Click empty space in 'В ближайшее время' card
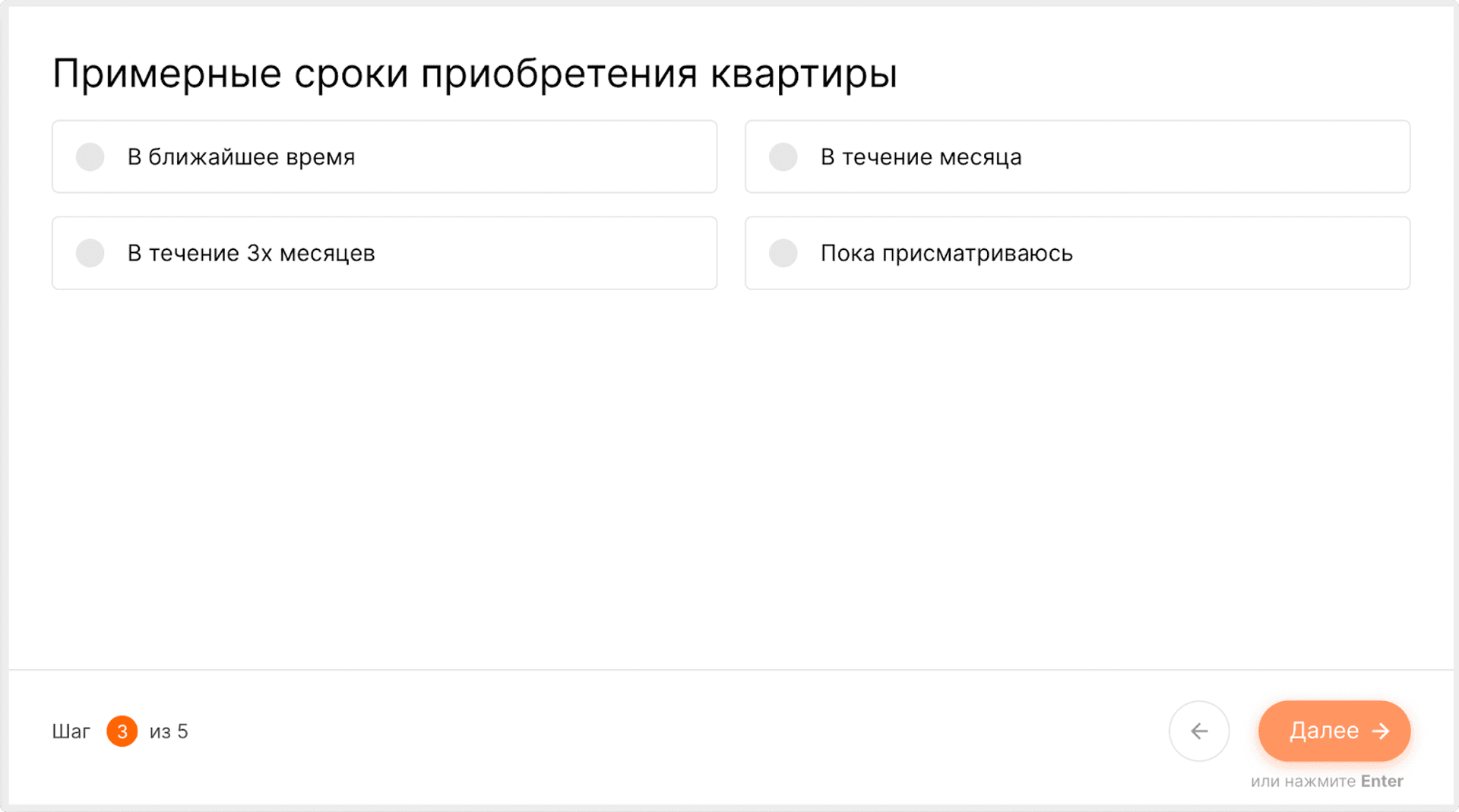Viewport: 1459px width, 812px height. tap(532, 156)
